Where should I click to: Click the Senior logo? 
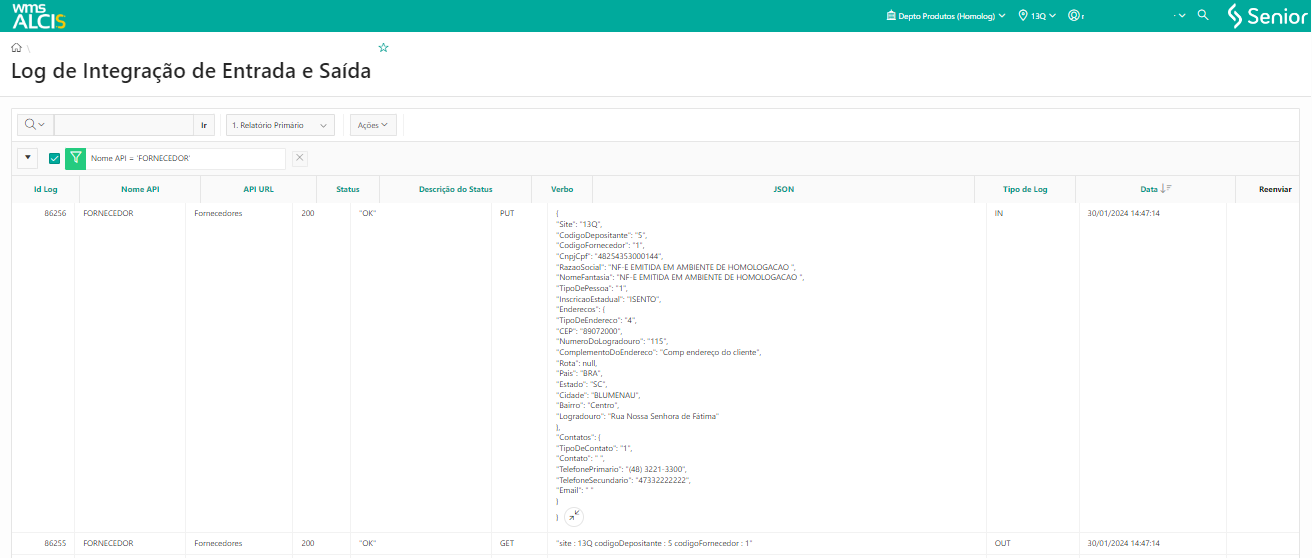pyautogui.click(x=1266, y=16)
